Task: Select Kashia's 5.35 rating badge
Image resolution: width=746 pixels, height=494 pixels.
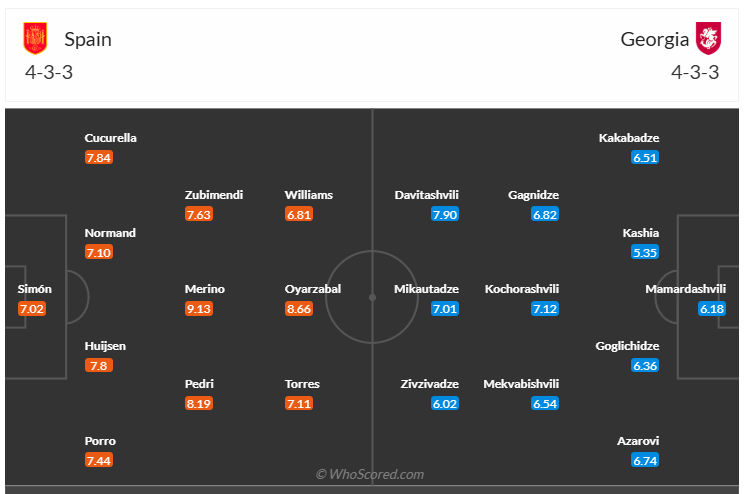Action: [x=645, y=253]
